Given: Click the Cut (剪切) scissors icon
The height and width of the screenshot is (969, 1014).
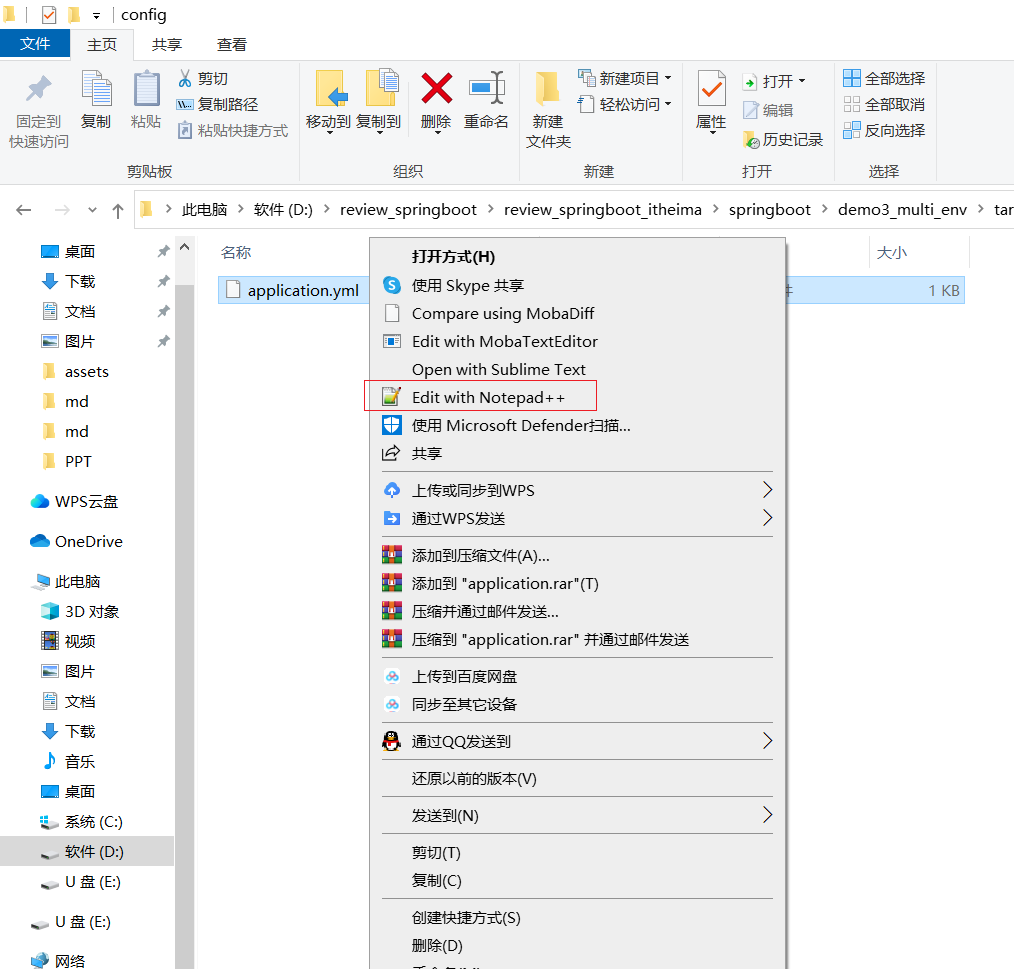Looking at the screenshot, I should pyautogui.click(x=202, y=78).
